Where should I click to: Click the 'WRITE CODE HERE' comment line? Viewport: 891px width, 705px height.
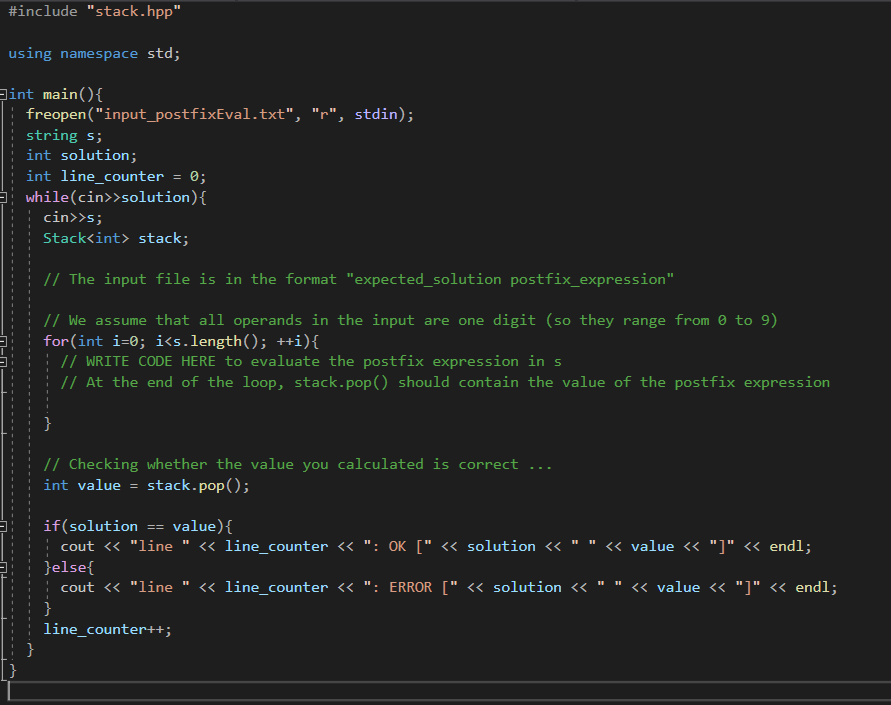tap(311, 361)
